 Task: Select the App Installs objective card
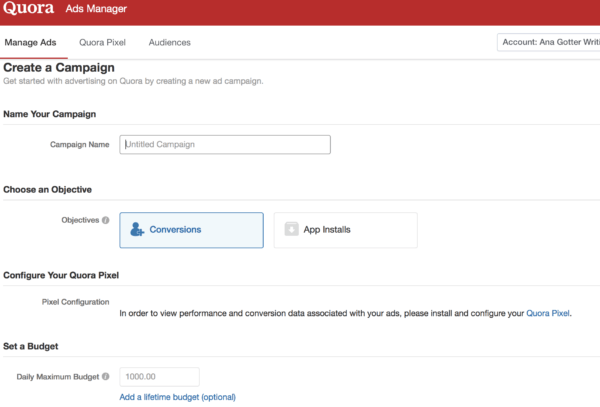point(346,230)
